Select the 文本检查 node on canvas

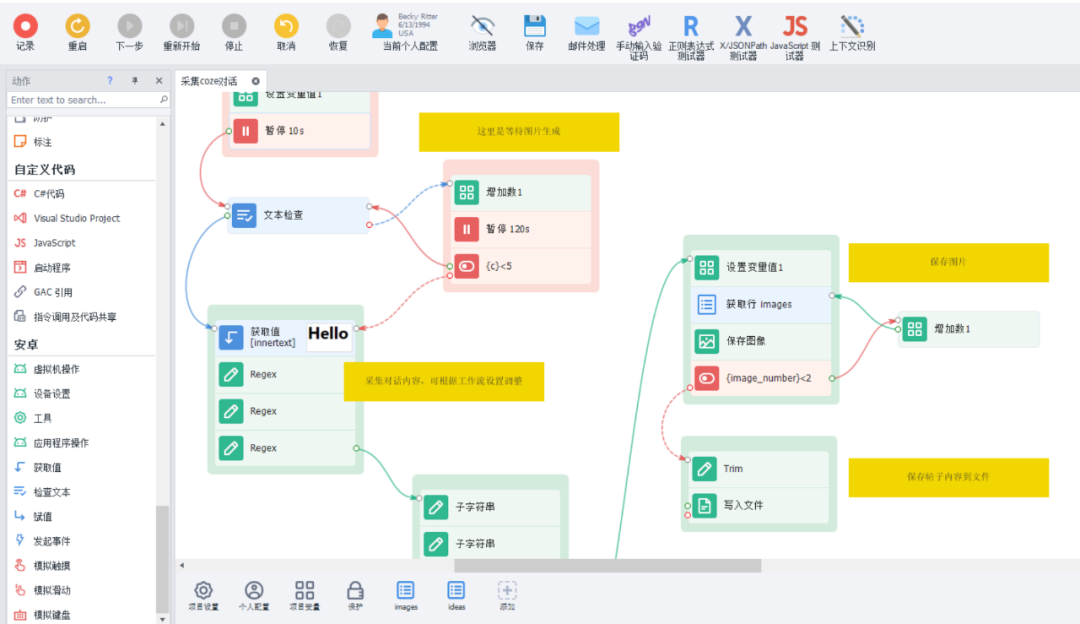coord(298,215)
